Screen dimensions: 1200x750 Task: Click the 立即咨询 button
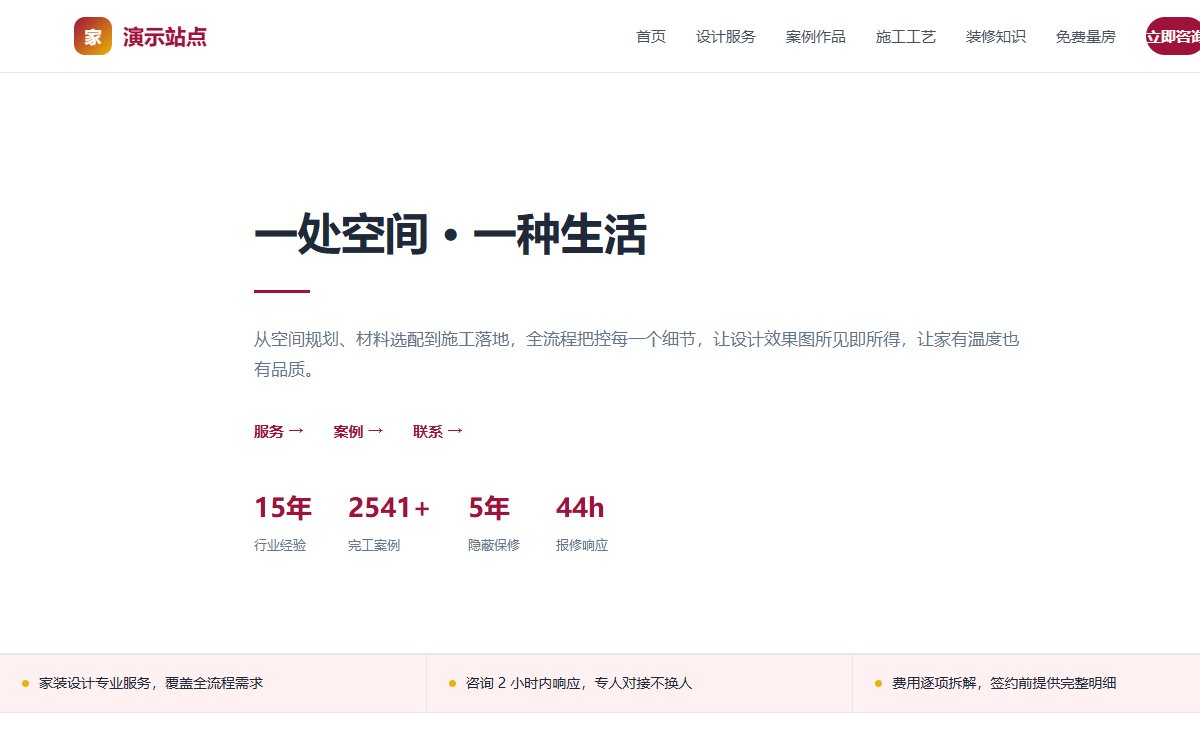point(1173,37)
